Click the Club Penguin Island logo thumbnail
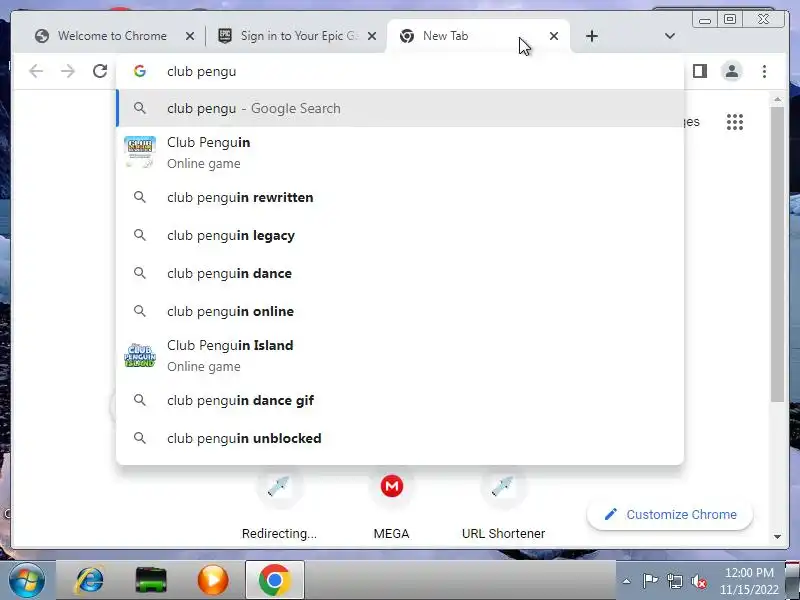 (x=140, y=355)
